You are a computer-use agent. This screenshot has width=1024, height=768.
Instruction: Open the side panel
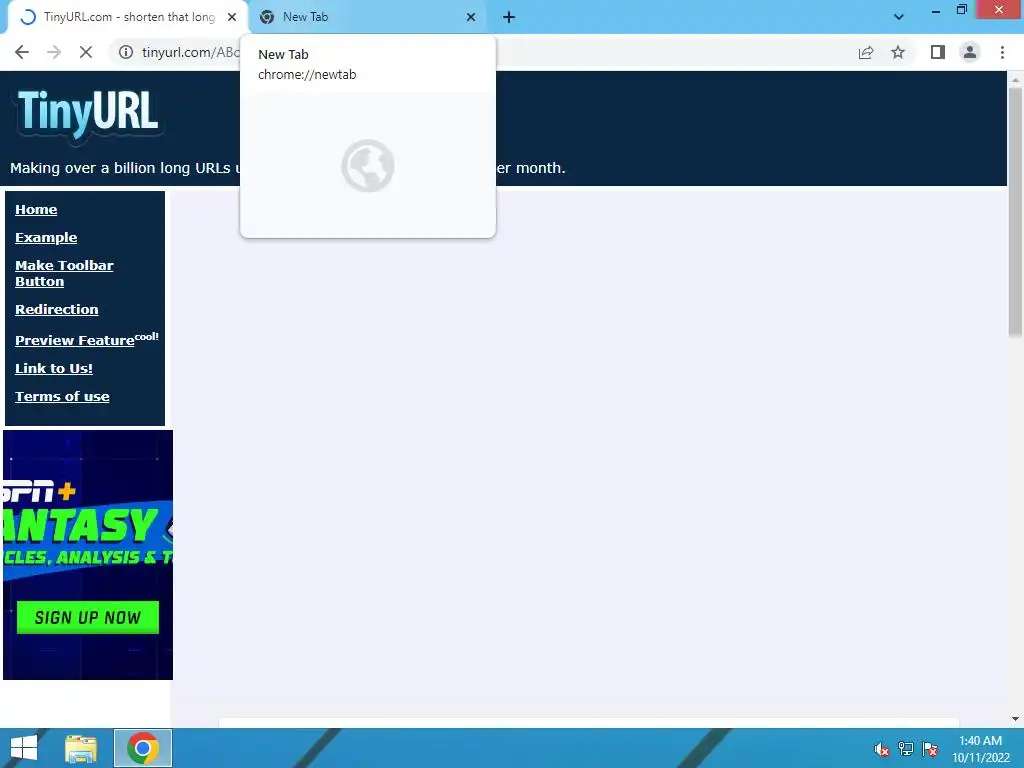pos(938,52)
